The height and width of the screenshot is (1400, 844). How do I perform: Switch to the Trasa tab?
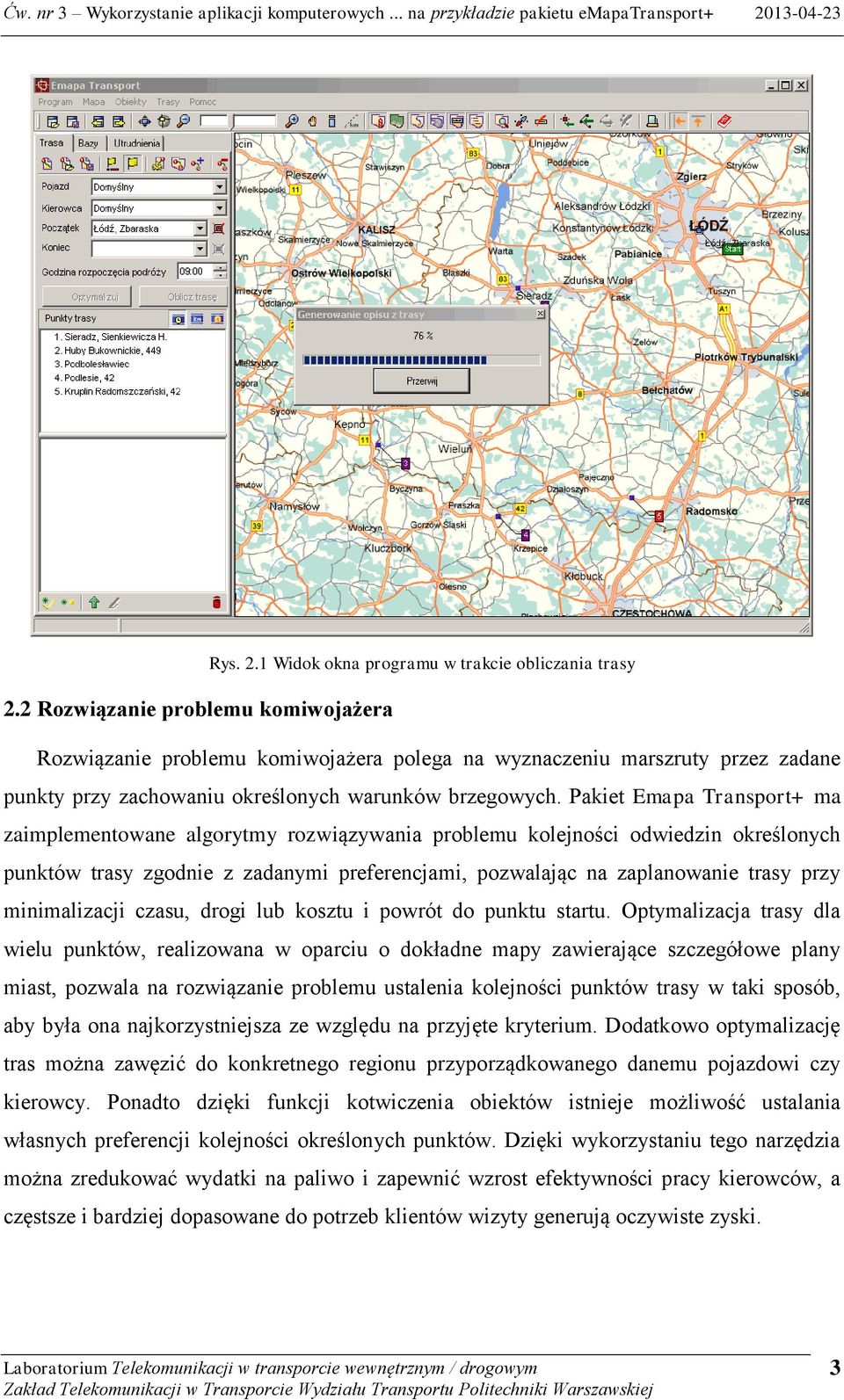coord(52,142)
